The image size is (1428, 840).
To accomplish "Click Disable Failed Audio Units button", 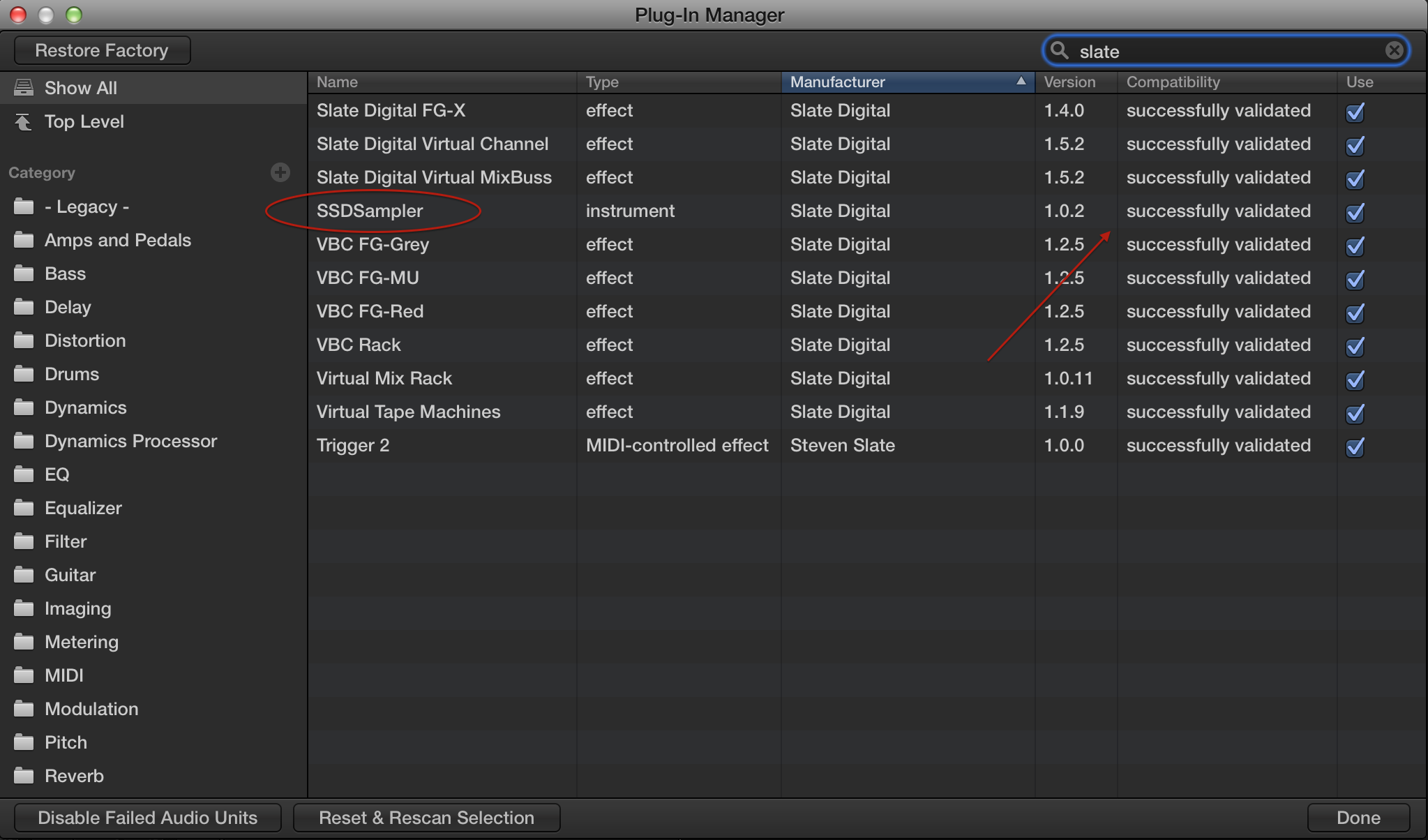I will tap(147, 818).
